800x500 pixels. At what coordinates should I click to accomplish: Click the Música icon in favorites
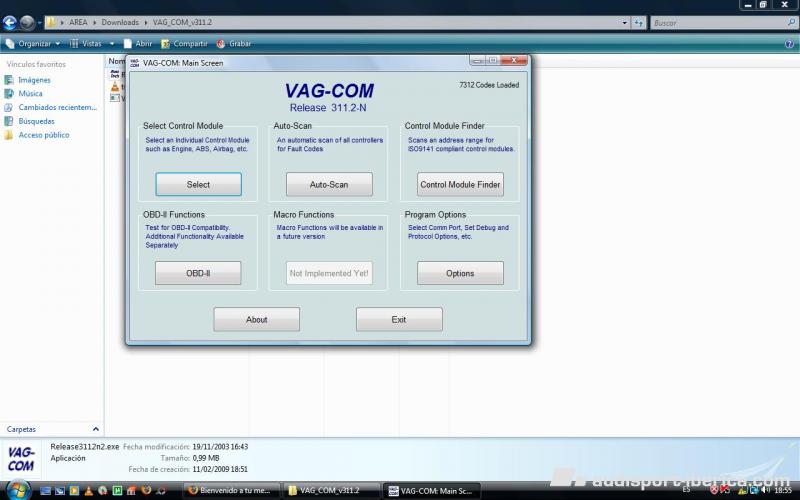point(9,94)
